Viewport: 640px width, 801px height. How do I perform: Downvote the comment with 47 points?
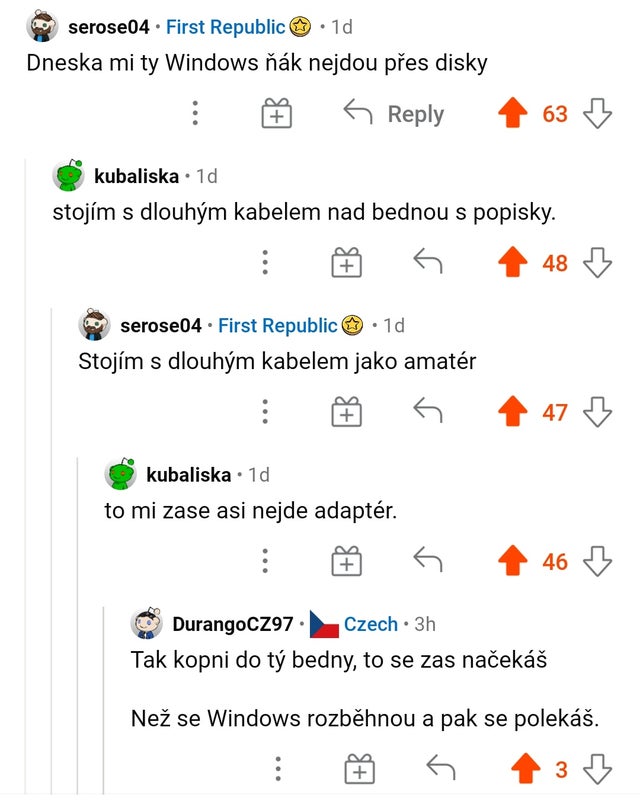597,412
